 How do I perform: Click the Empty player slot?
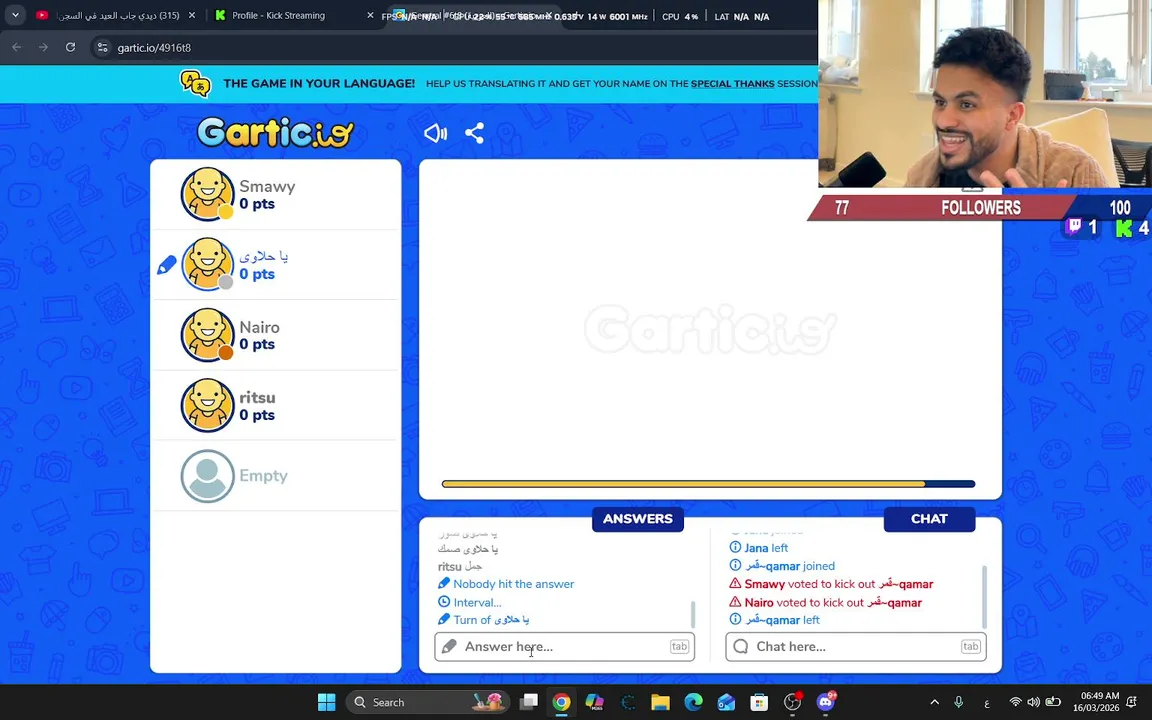(x=276, y=476)
